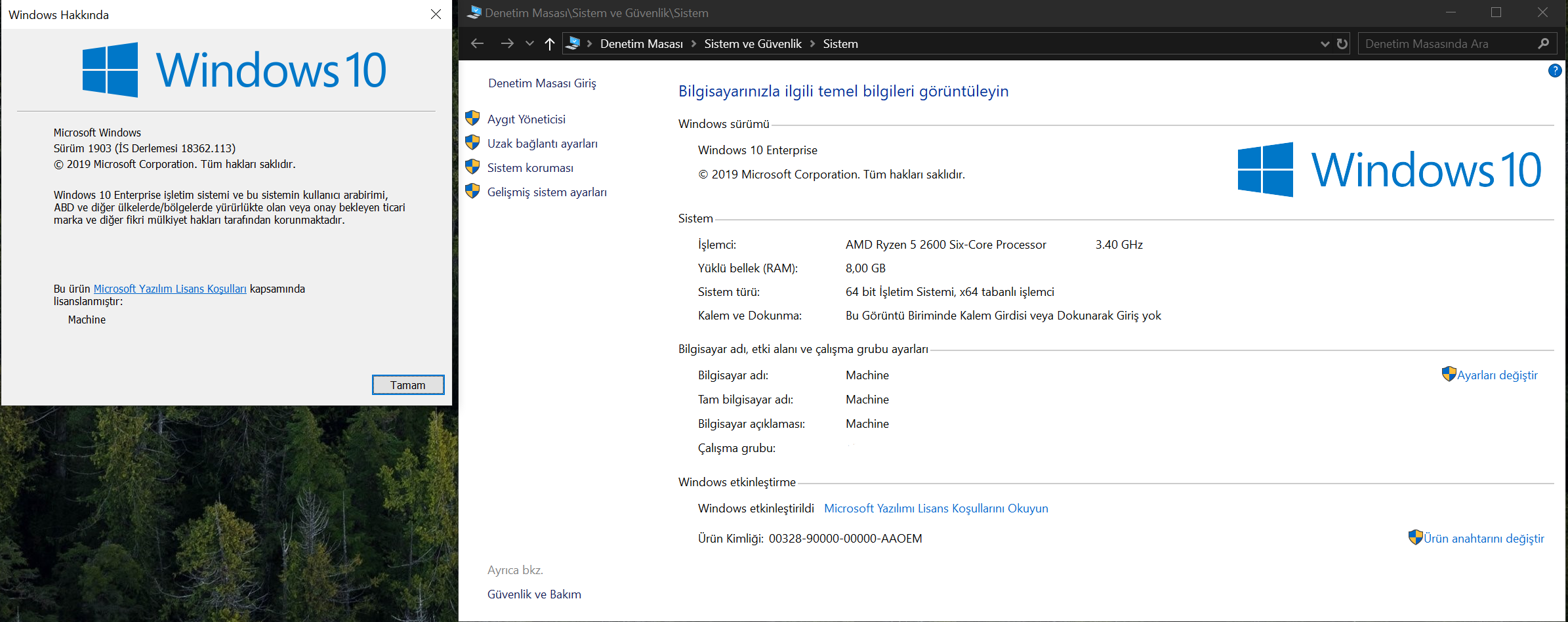This screenshot has height=622, width=1568.
Task: Click Ürün anahtarını değiştir link
Action: click(x=1483, y=539)
